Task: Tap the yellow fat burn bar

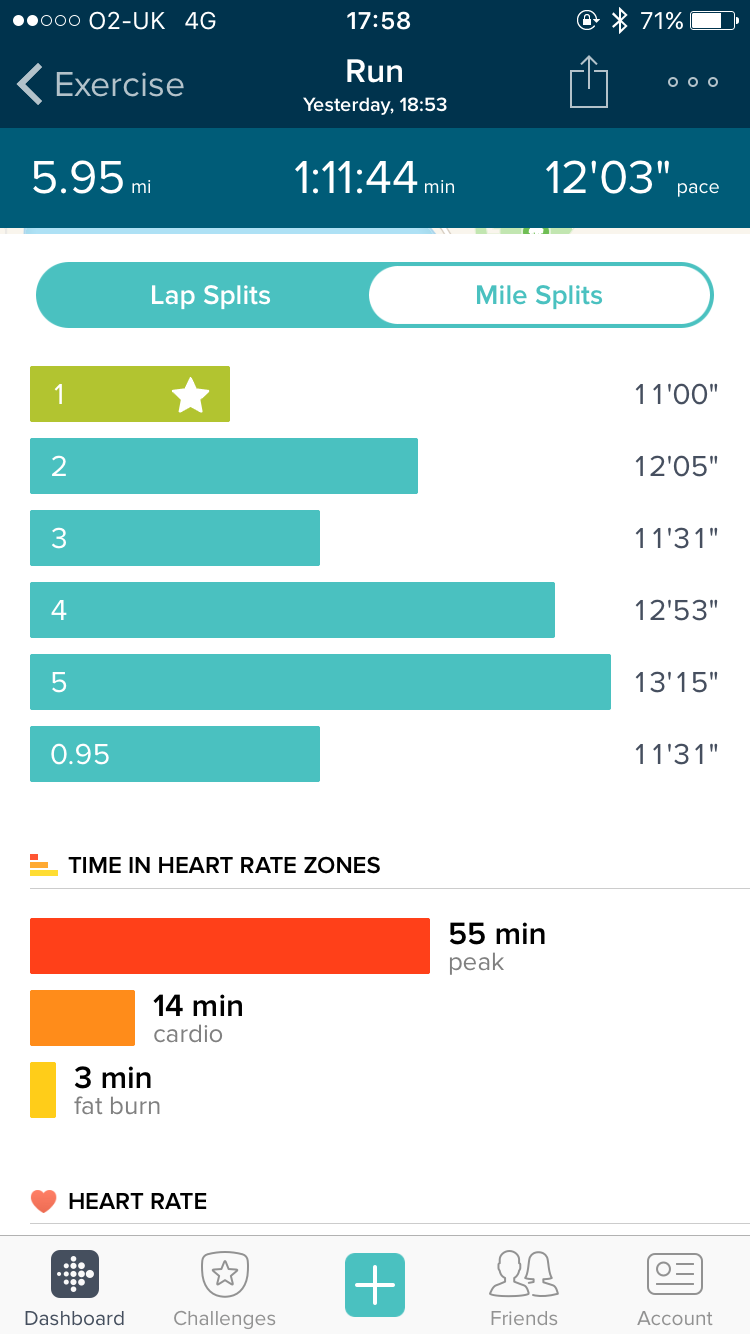Action: click(43, 1090)
